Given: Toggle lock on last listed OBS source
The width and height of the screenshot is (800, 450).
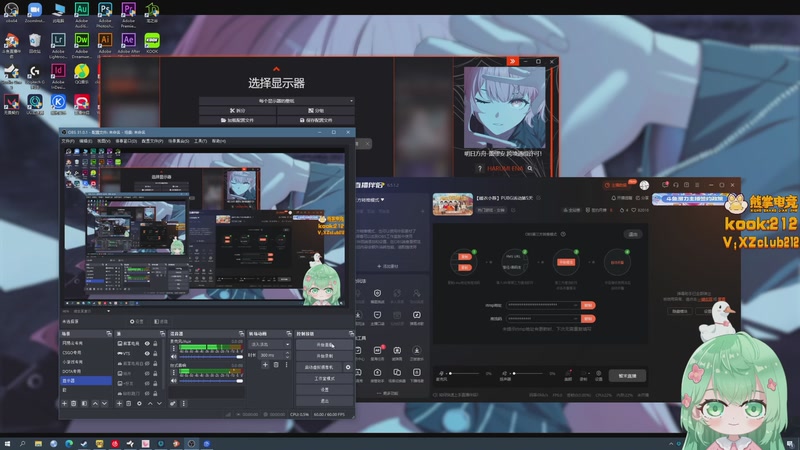Looking at the screenshot, I should tap(155, 393).
